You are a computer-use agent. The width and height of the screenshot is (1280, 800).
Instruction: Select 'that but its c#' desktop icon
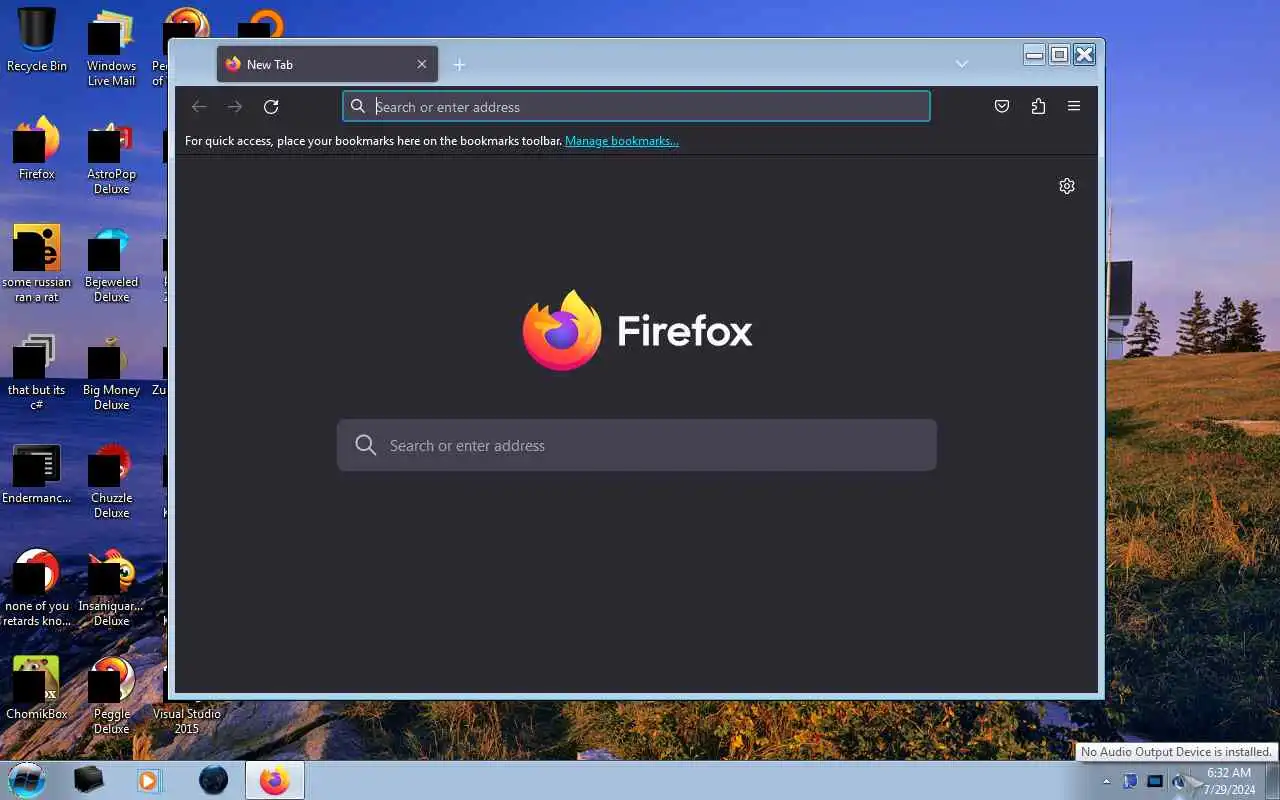click(37, 372)
